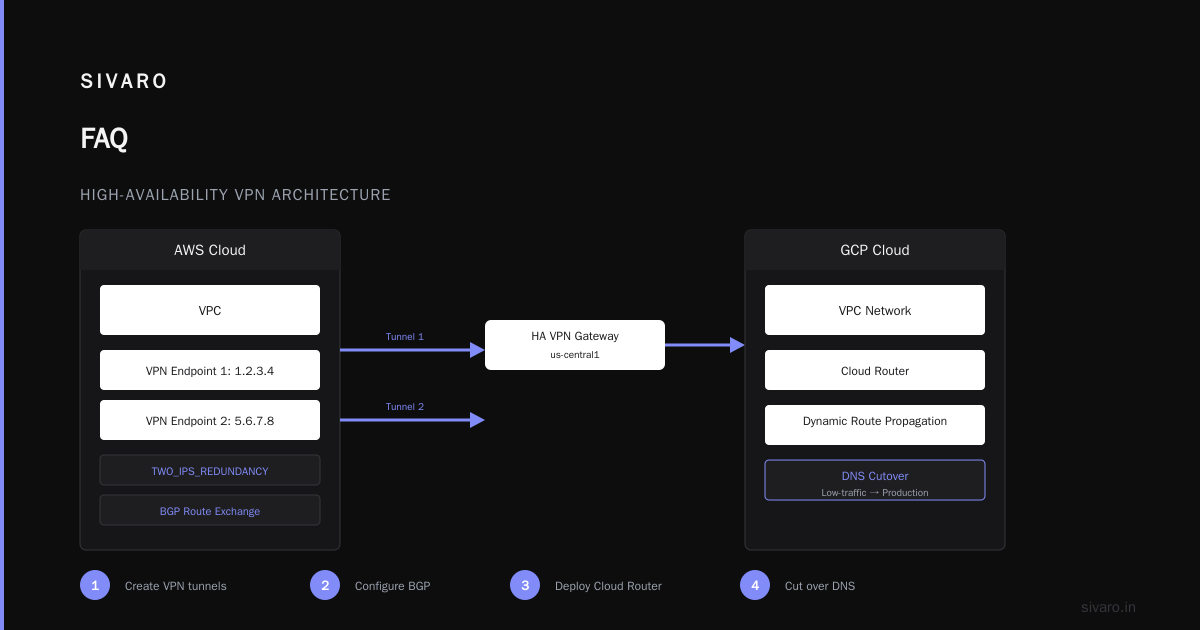Select VPN Endpoint 1: 1.2.3.4 box
The width and height of the screenshot is (1200, 630).
(x=210, y=370)
